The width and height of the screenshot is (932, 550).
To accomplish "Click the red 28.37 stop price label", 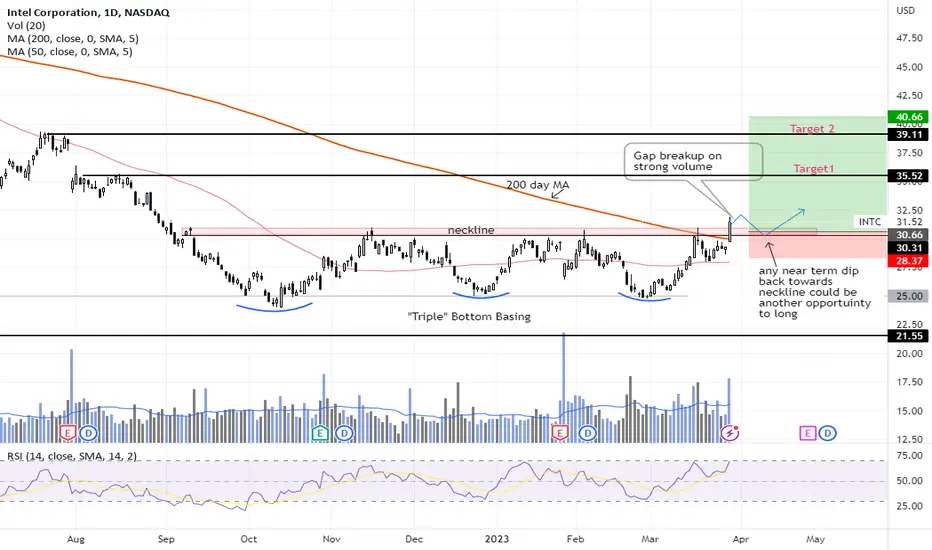I will (907, 261).
